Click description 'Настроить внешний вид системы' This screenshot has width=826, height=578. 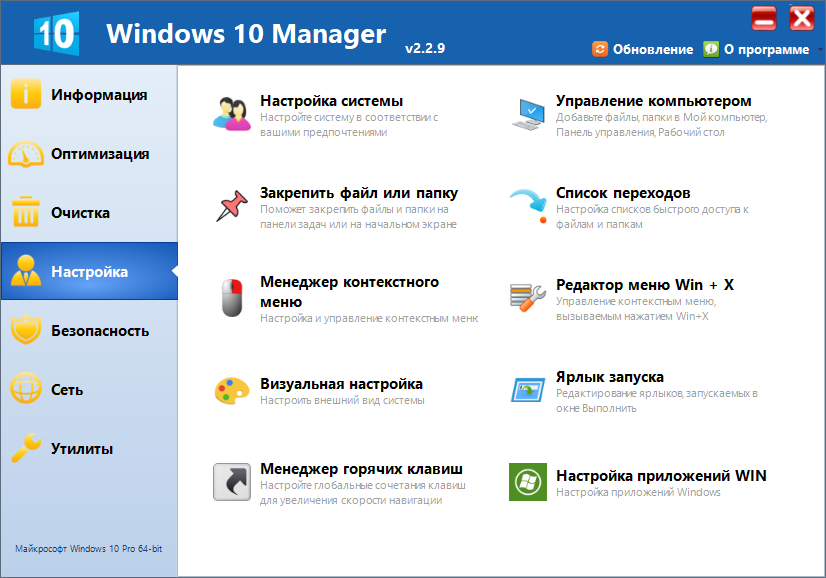tap(342, 400)
